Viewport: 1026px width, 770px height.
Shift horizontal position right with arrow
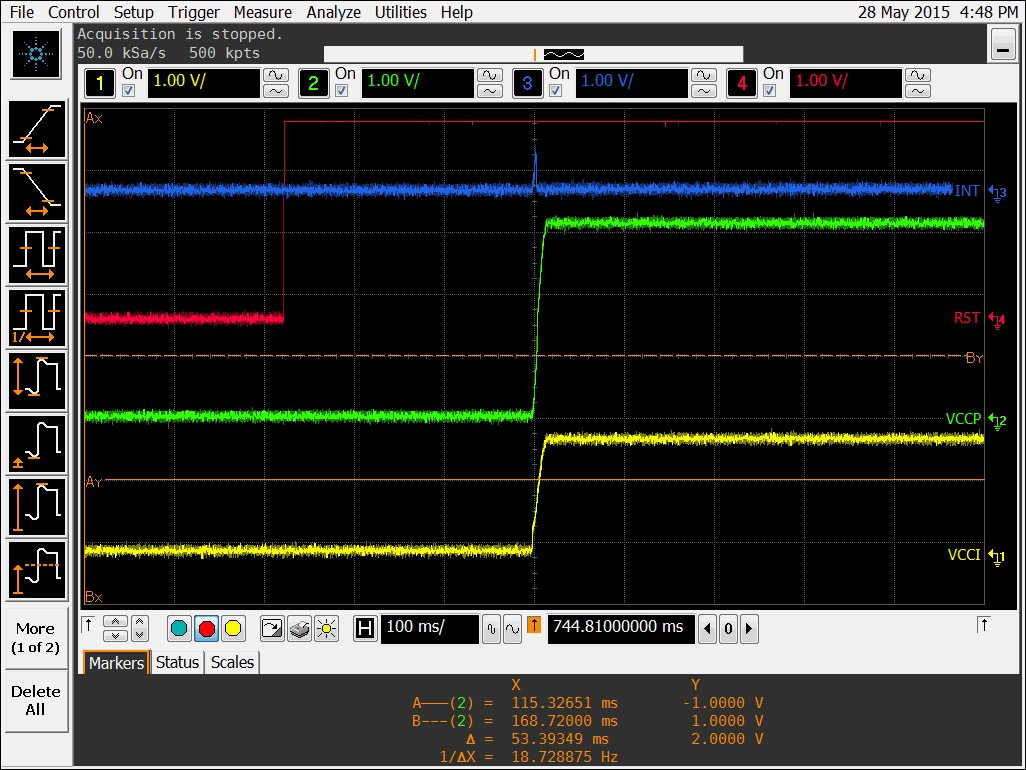tap(749, 629)
